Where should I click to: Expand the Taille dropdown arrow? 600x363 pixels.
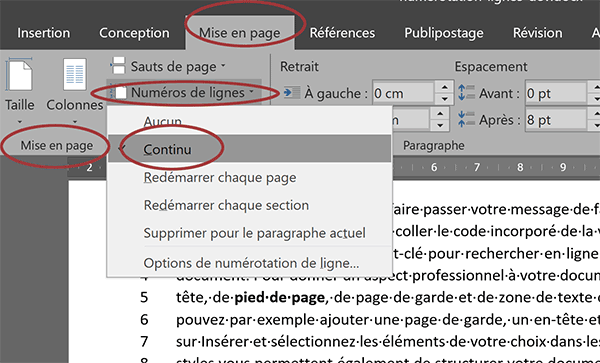[x=20, y=122]
